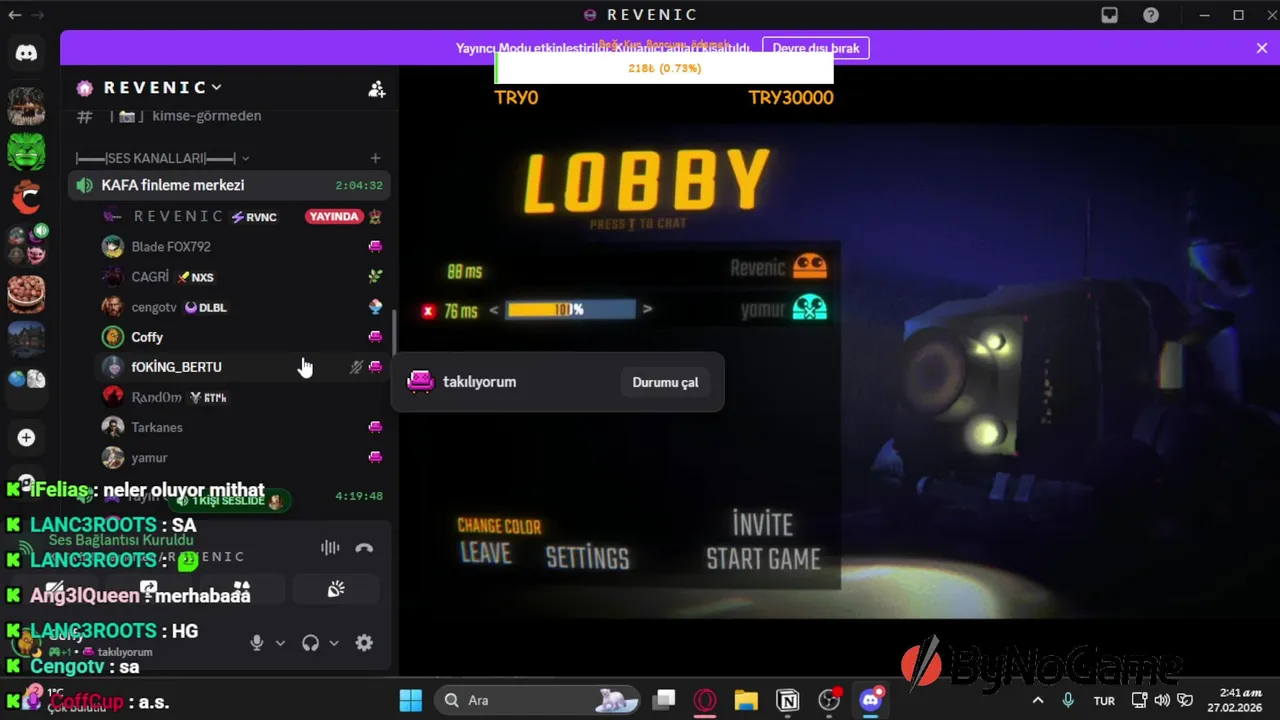This screenshot has height=720, width=1280.
Task: Toggle microphone mute in Discord
Action: point(257,643)
